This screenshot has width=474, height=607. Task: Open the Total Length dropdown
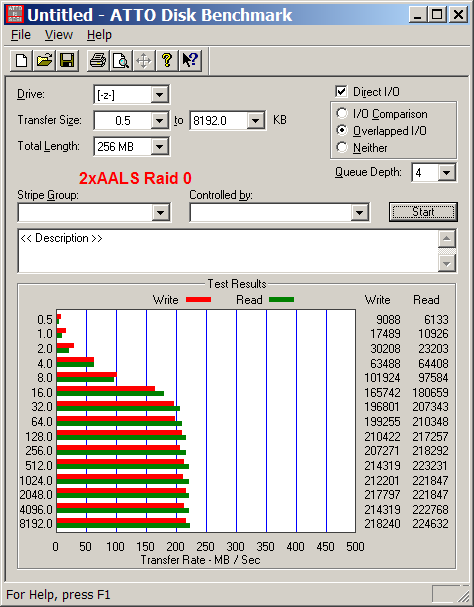tap(159, 147)
